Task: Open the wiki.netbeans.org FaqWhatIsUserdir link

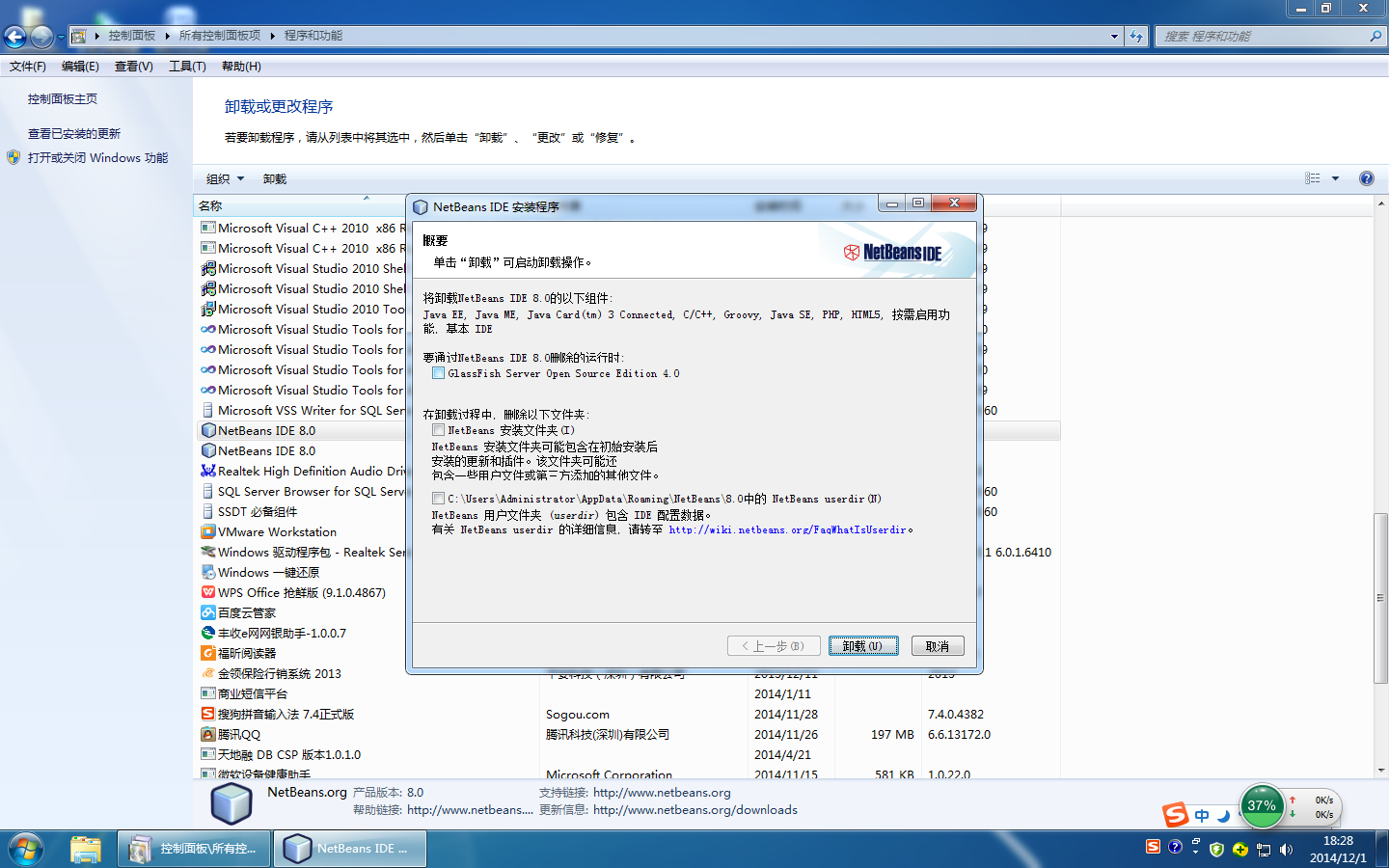Action: 788,529
